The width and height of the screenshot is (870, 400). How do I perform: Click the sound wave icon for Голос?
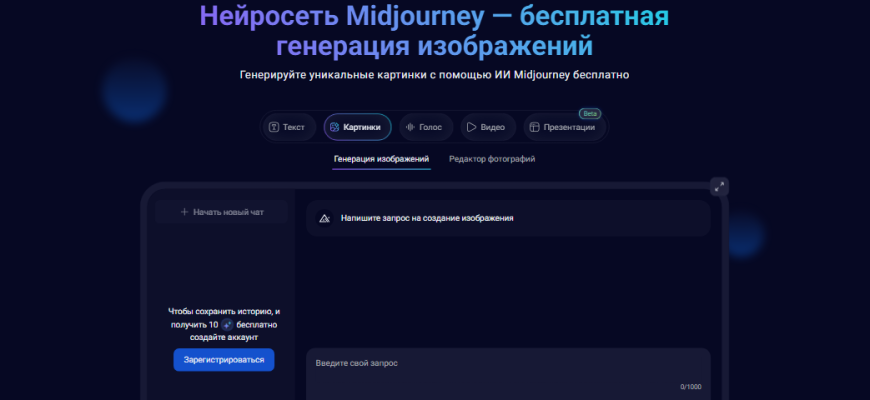(409, 127)
